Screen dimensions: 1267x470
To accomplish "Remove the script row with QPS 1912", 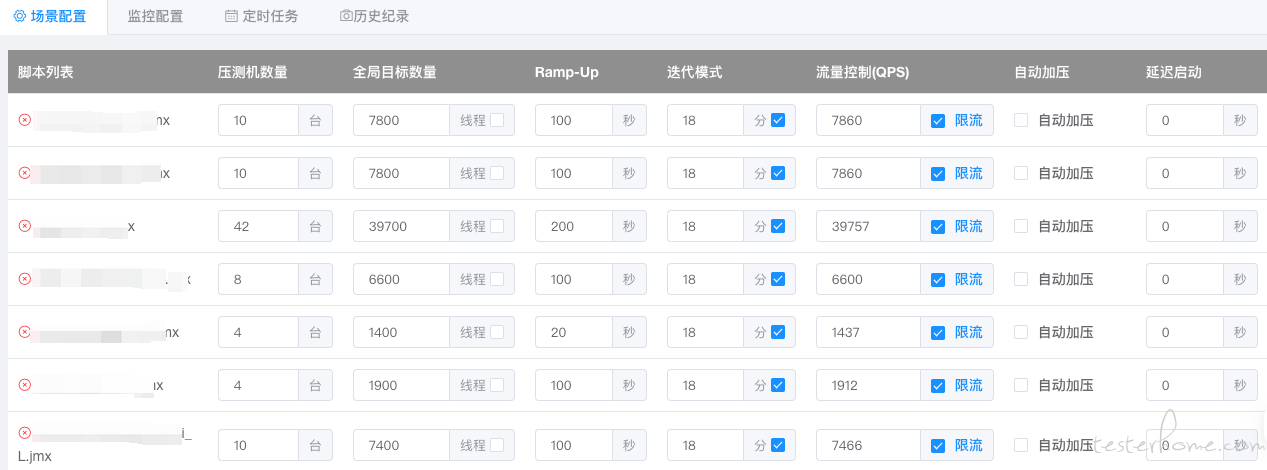I will click(24, 385).
